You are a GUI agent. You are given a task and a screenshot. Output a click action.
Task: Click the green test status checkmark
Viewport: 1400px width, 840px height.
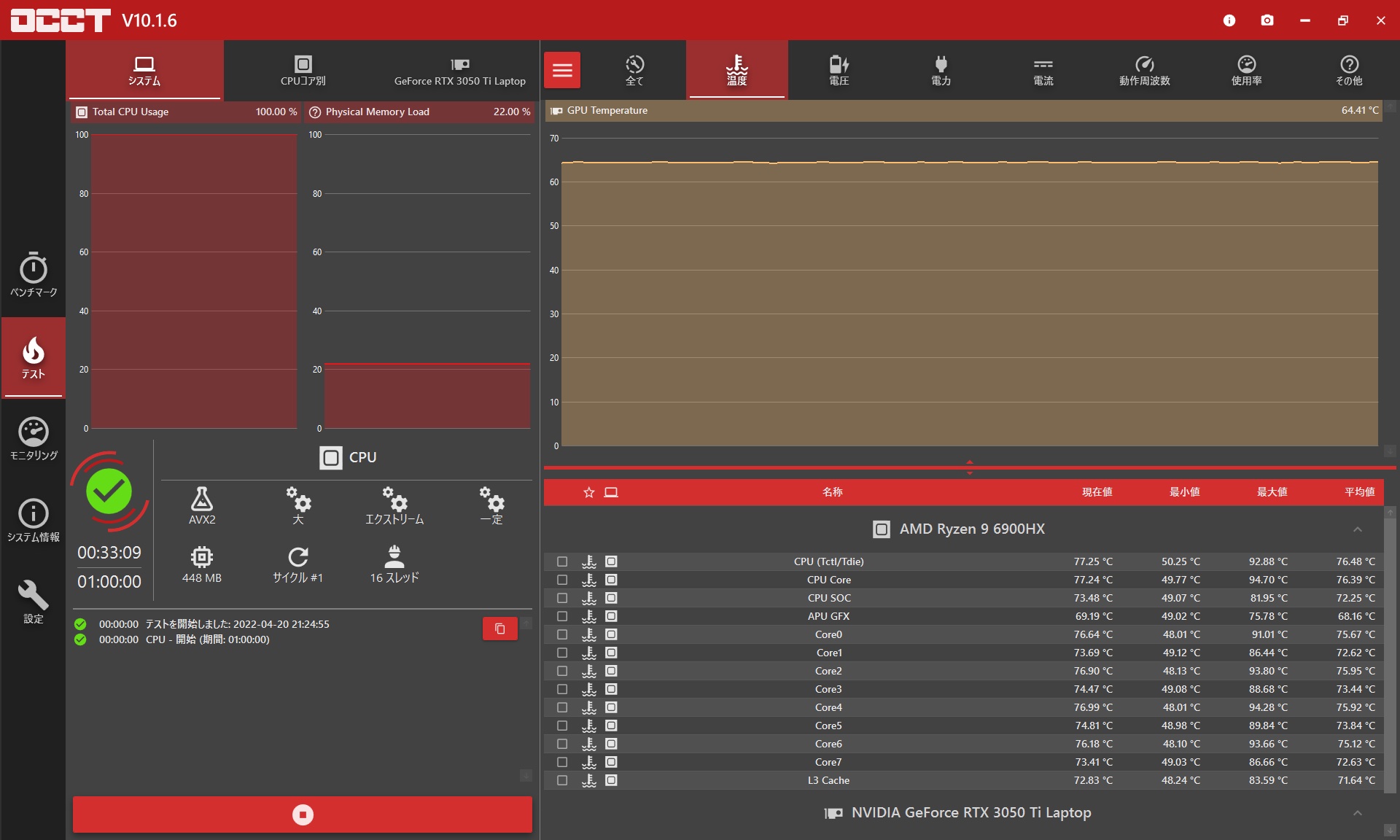pyautogui.click(x=109, y=491)
